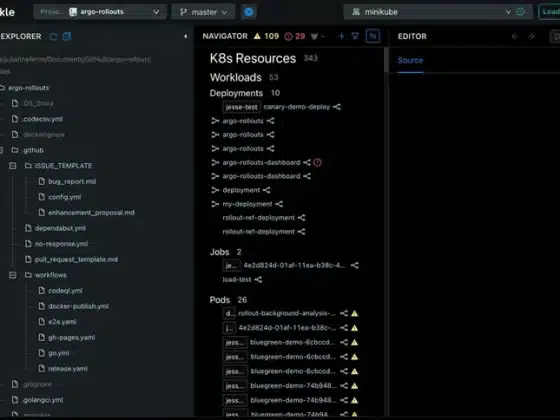Click the Navigator vertical scrollbar
This screenshot has width=560, height=420.
click(386, 59)
